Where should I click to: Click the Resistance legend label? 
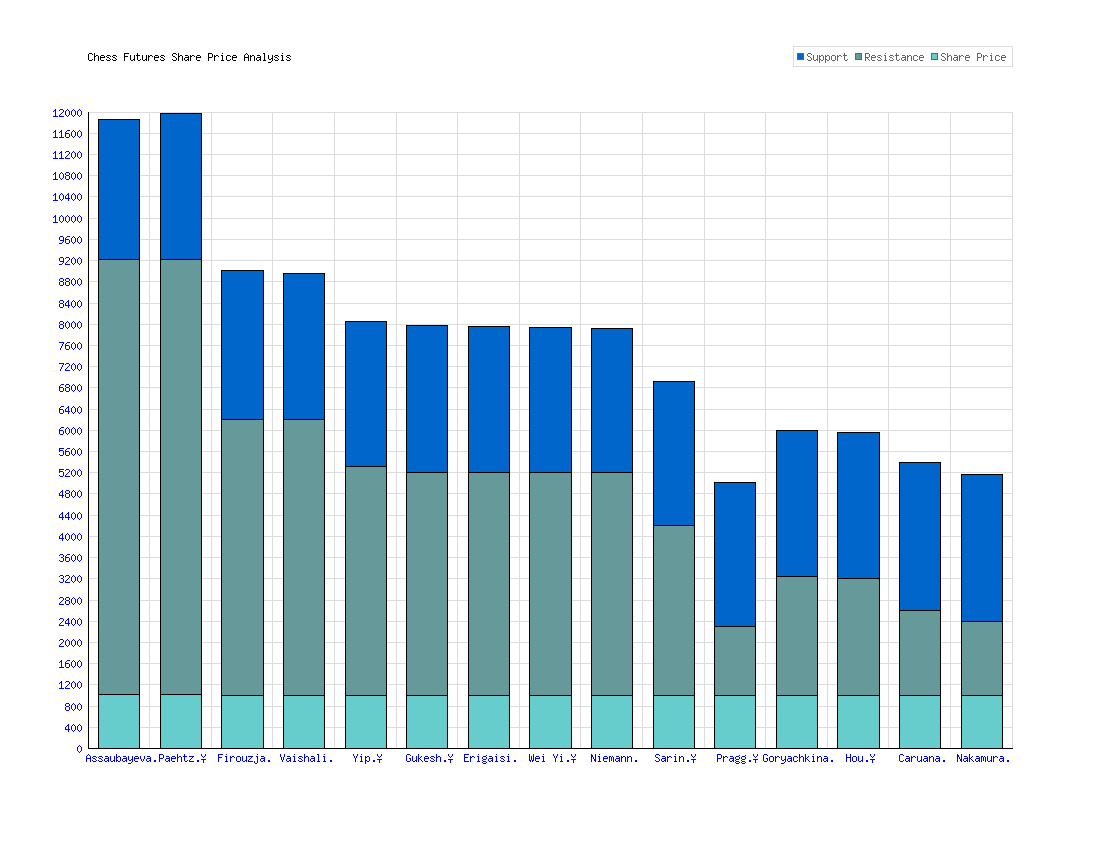pos(894,58)
